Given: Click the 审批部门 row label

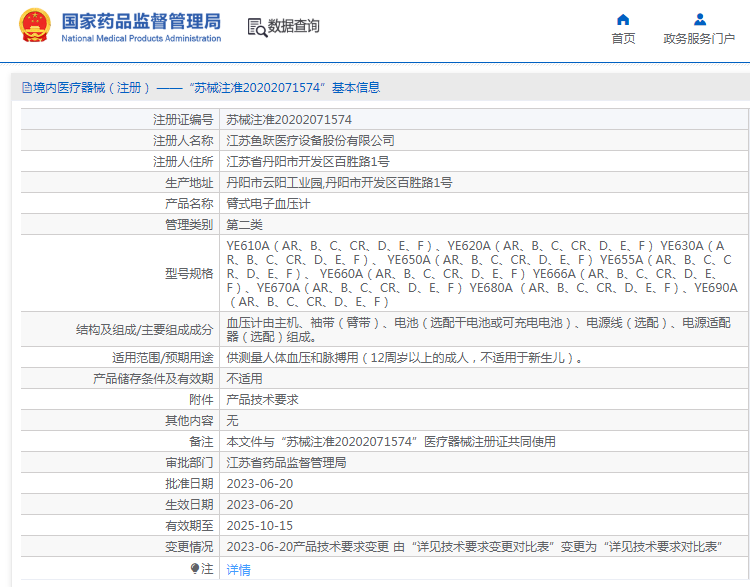Looking at the screenshot, I should pyautogui.click(x=189, y=463).
